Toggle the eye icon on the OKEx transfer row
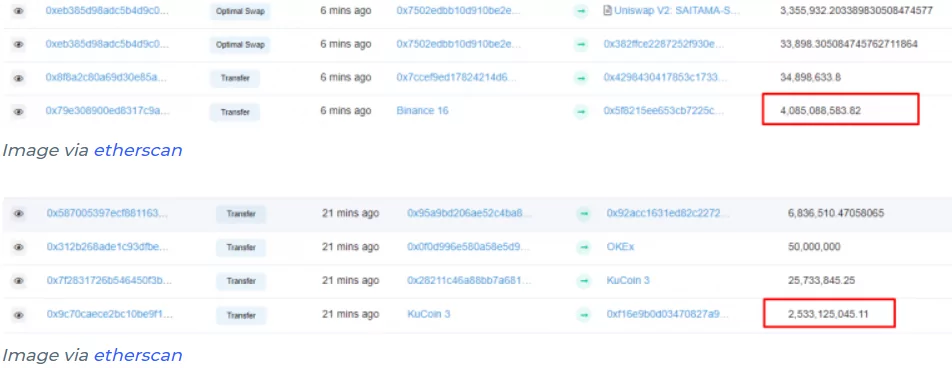 [19, 247]
